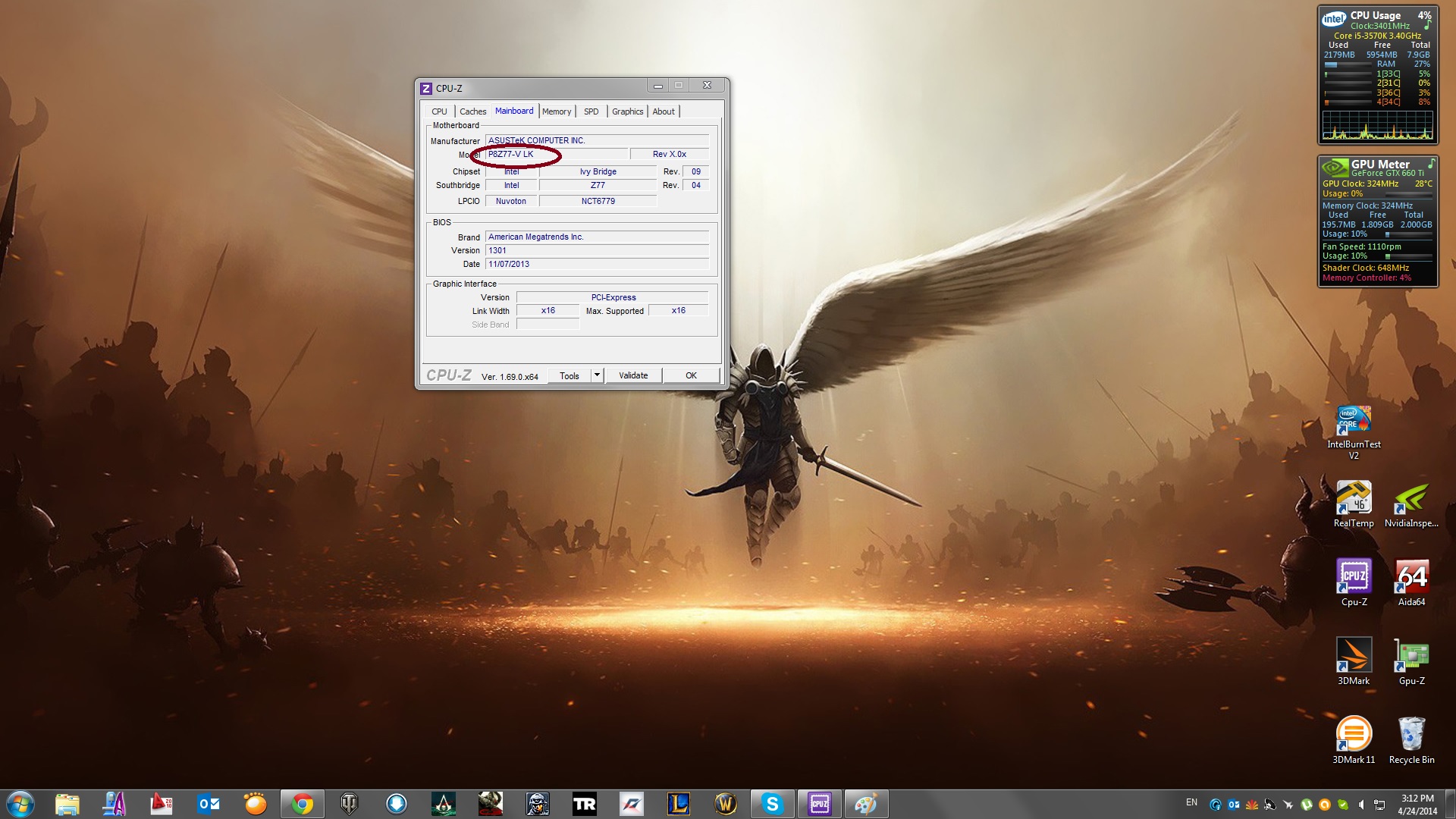Click the EN language indicator
The image size is (1456, 819).
click(x=1191, y=802)
